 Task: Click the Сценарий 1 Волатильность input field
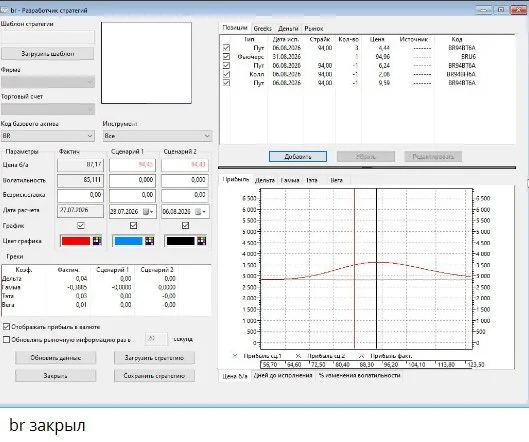(x=132, y=180)
